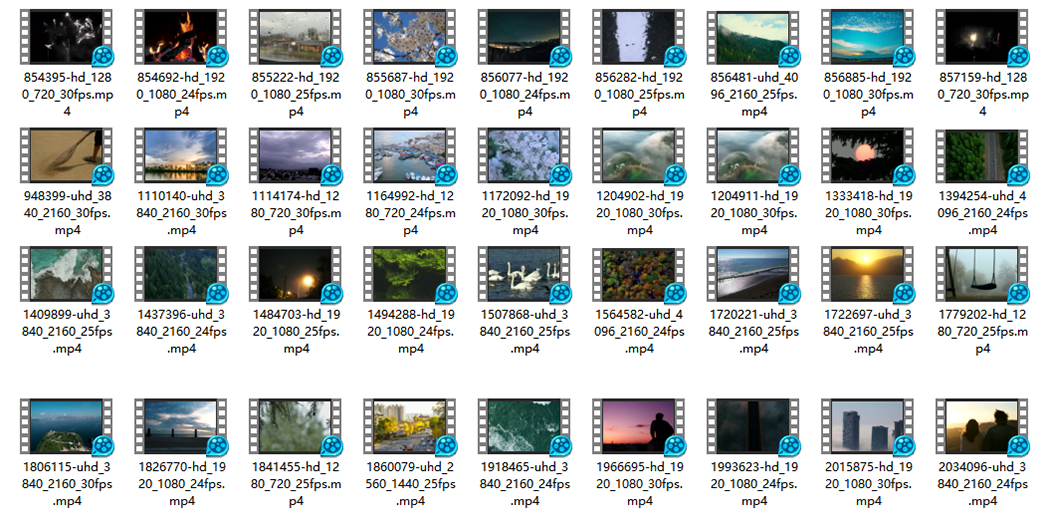Select the swing in fog video 1779202-hd
Image resolution: width=1048 pixels, height=514 pixels.
983,274
